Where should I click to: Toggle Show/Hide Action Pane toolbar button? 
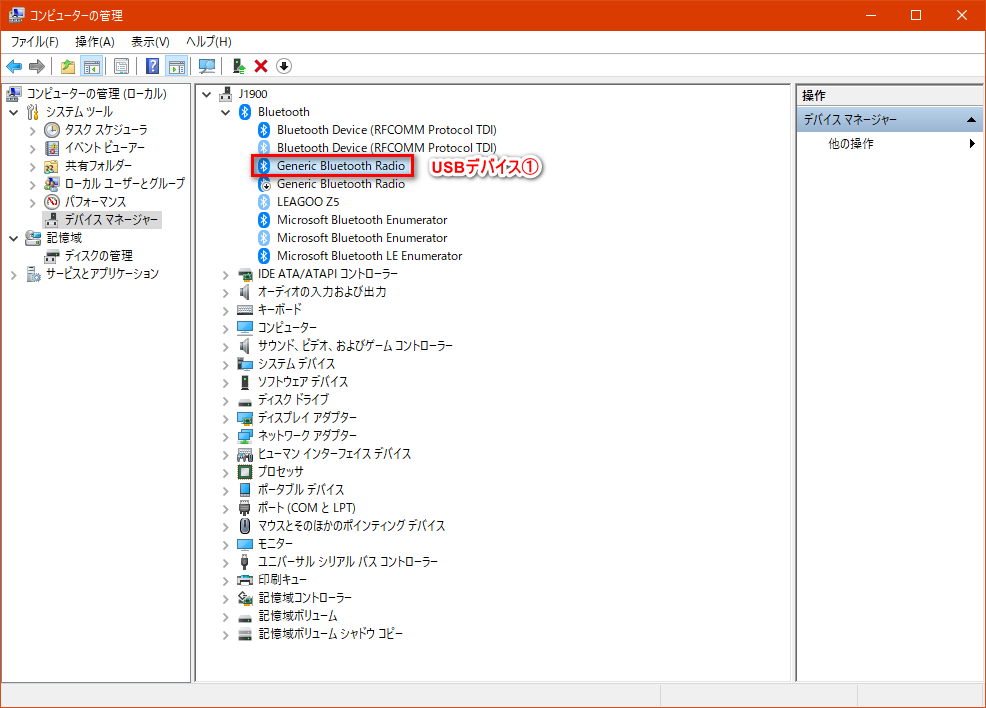point(177,66)
